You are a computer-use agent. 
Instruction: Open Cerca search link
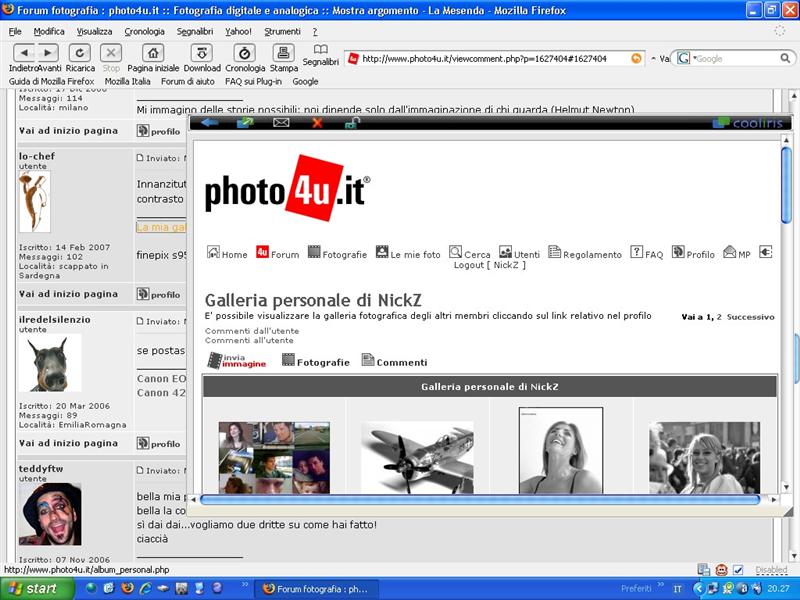click(470, 253)
